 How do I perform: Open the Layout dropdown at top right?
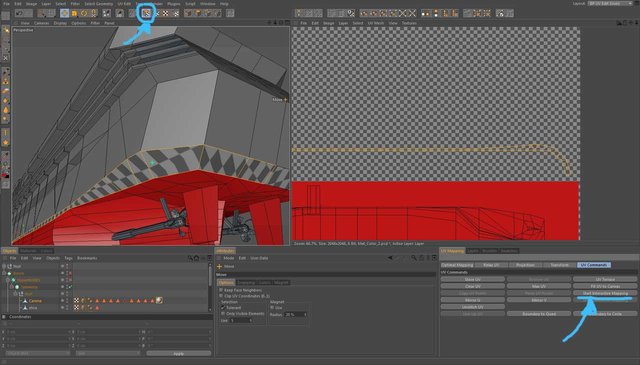click(610, 3)
